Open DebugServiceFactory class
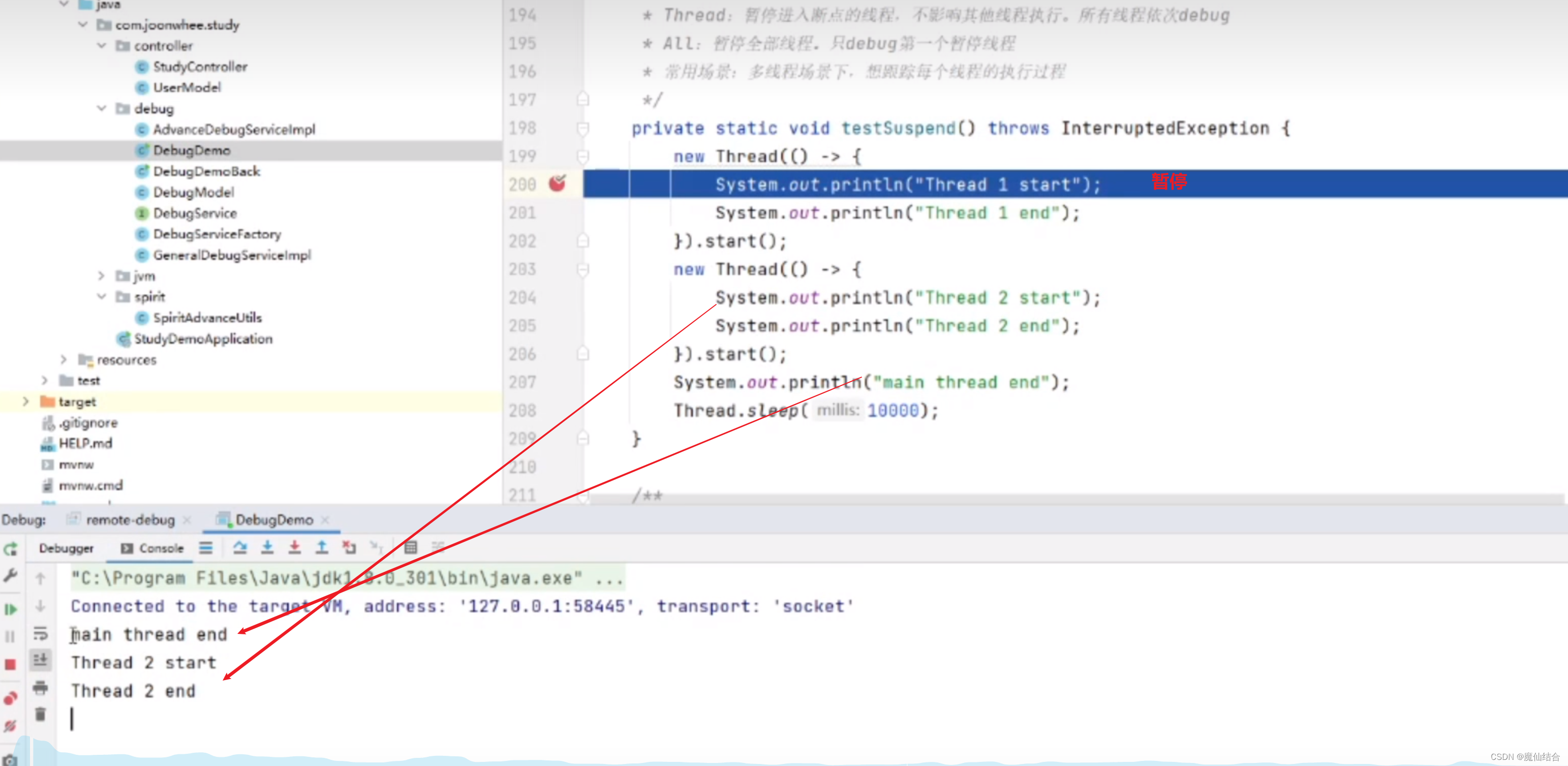Image resolution: width=1568 pixels, height=766 pixels. (x=217, y=234)
